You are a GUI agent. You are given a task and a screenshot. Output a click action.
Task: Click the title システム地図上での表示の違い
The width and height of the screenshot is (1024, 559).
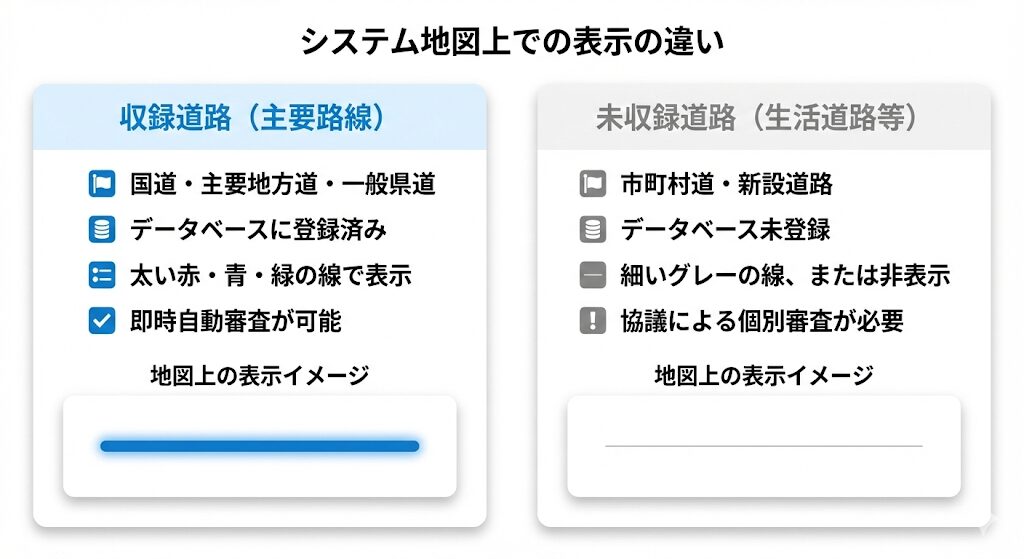pos(512,42)
